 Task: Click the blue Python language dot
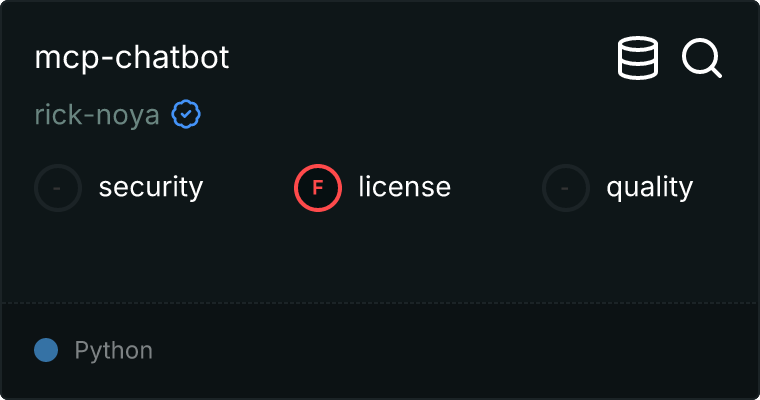46,350
